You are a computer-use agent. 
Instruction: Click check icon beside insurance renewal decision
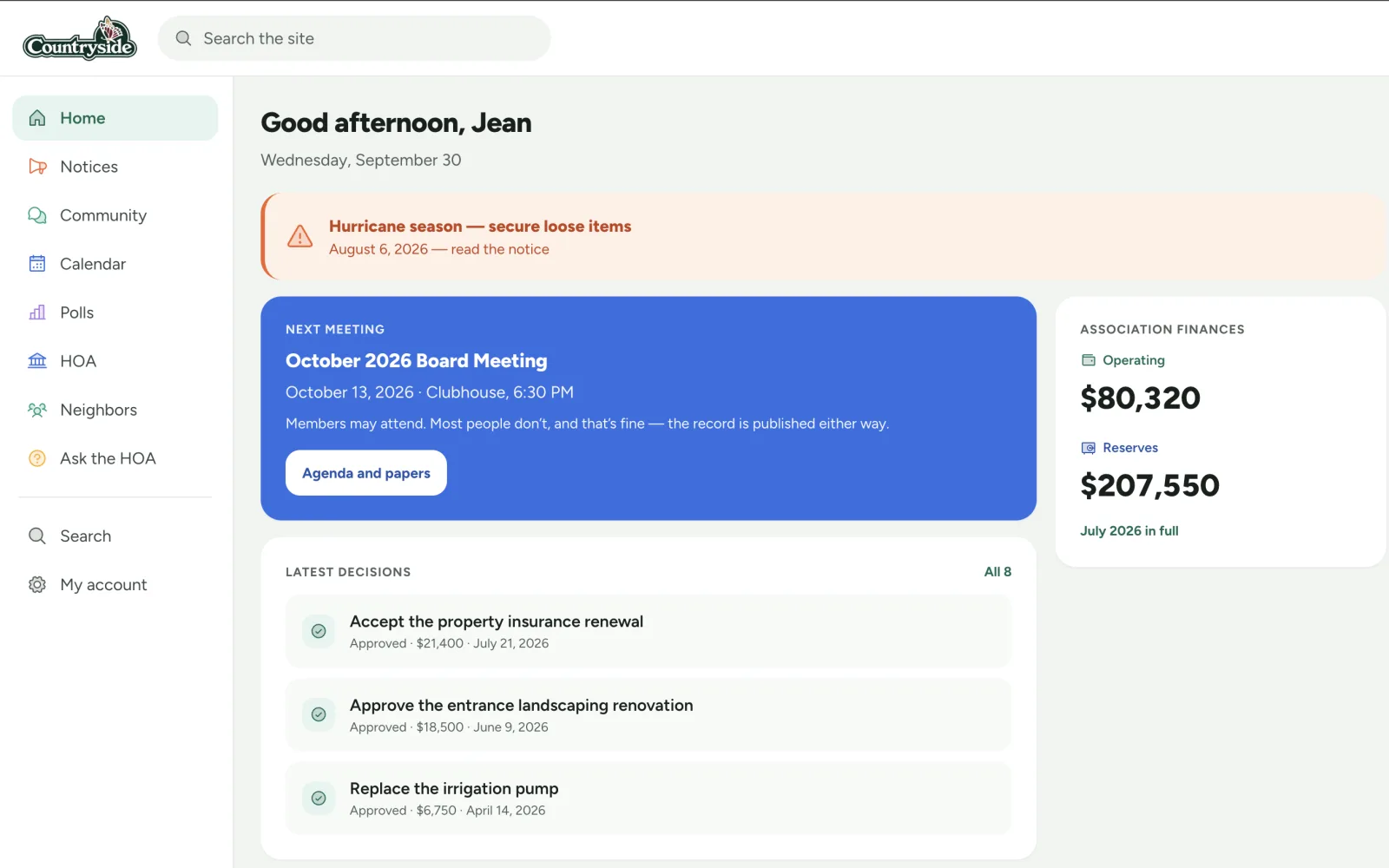click(x=319, y=631)
